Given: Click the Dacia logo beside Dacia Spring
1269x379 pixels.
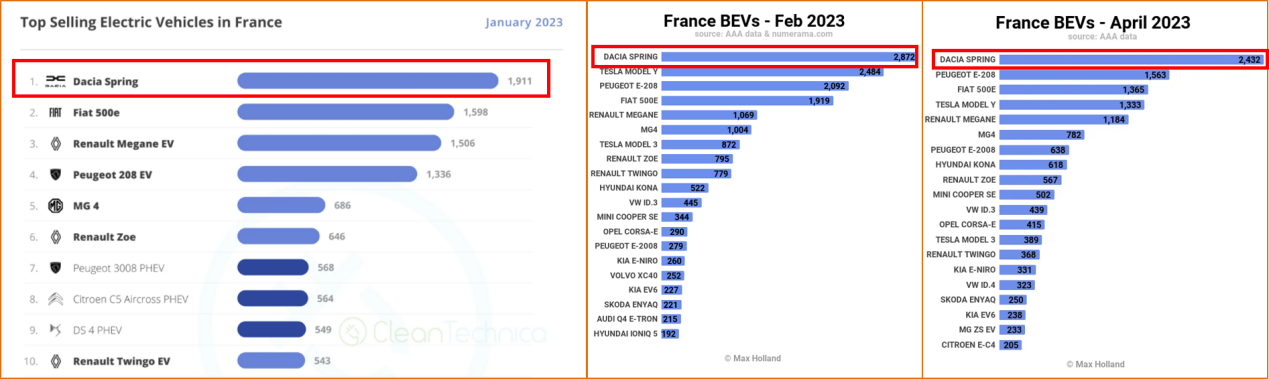Looking at the screenshot, I should [56, 80].
